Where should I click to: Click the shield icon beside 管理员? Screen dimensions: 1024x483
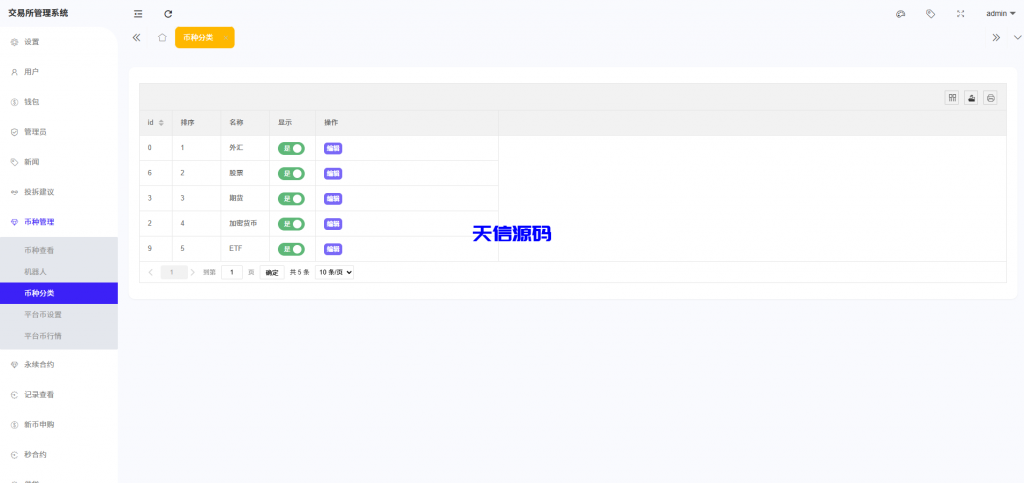[x=14, y=132]
